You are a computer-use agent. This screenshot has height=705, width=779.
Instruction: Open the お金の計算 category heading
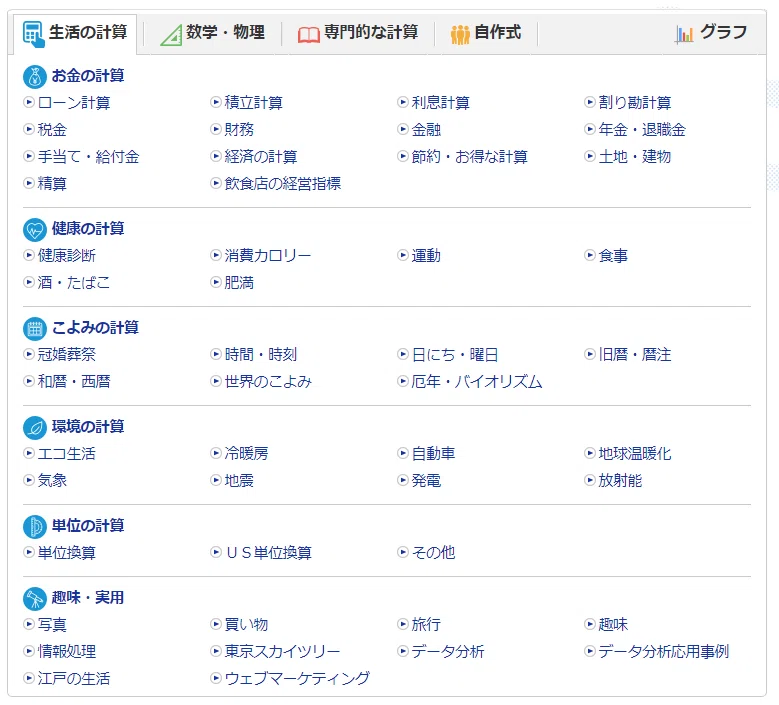click(x=88, y=76)
